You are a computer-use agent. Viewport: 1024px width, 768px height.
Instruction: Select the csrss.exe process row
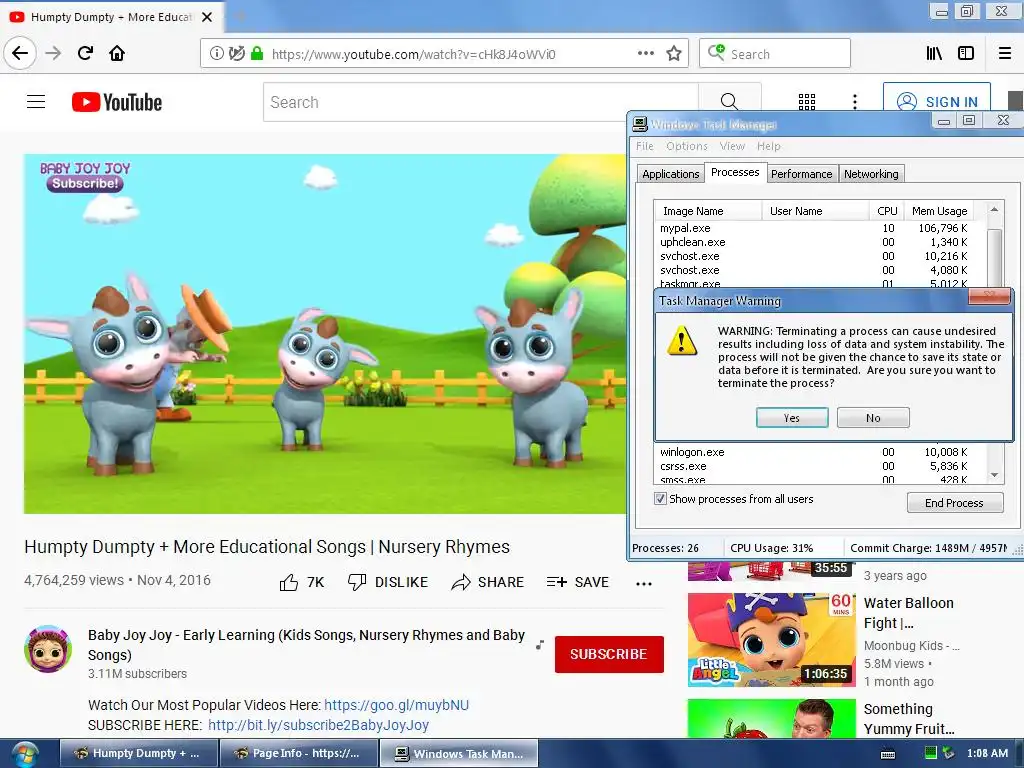(x=814, y=466)
